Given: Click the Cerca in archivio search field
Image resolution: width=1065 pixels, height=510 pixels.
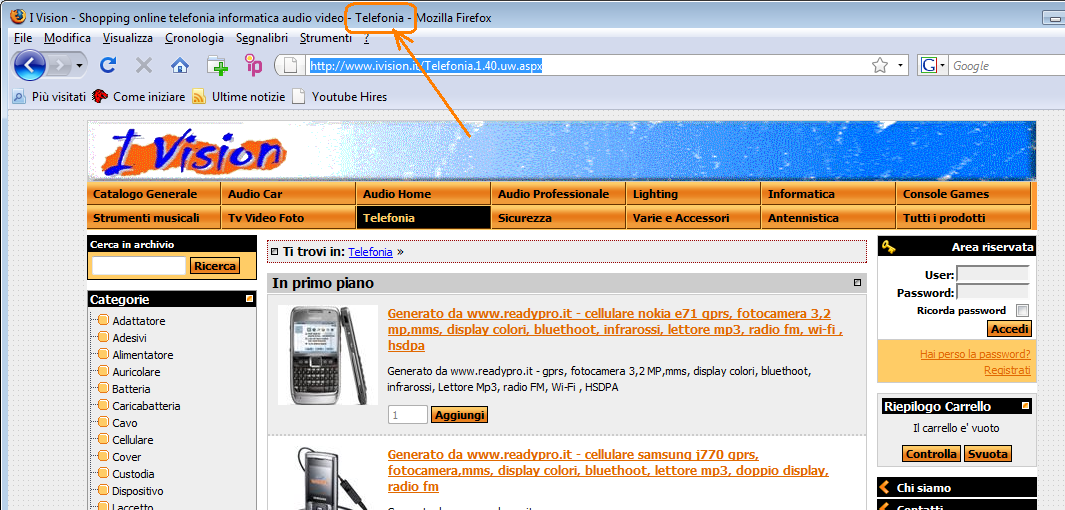Looking at the screenshot, I should (139, 266).
